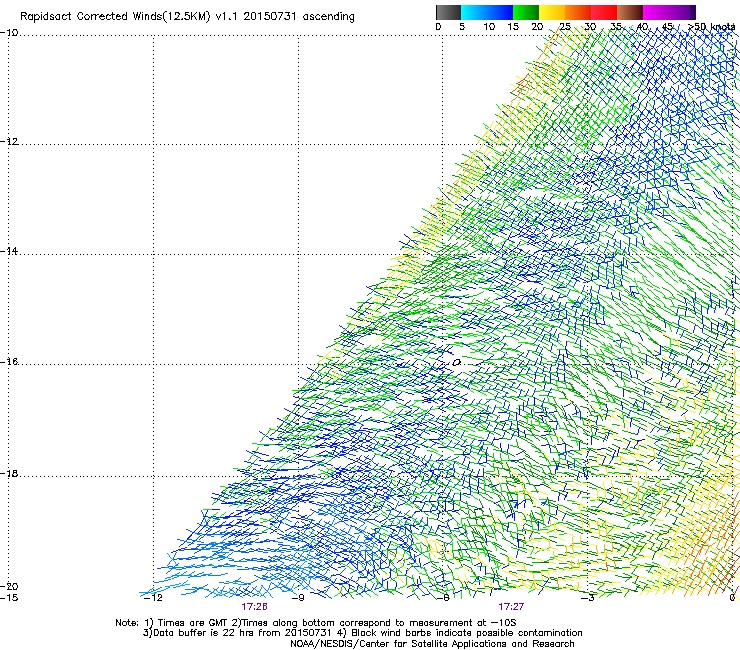Click the green 15-20 knots legend segment
The image size is (740, 650).
point(526,12)
